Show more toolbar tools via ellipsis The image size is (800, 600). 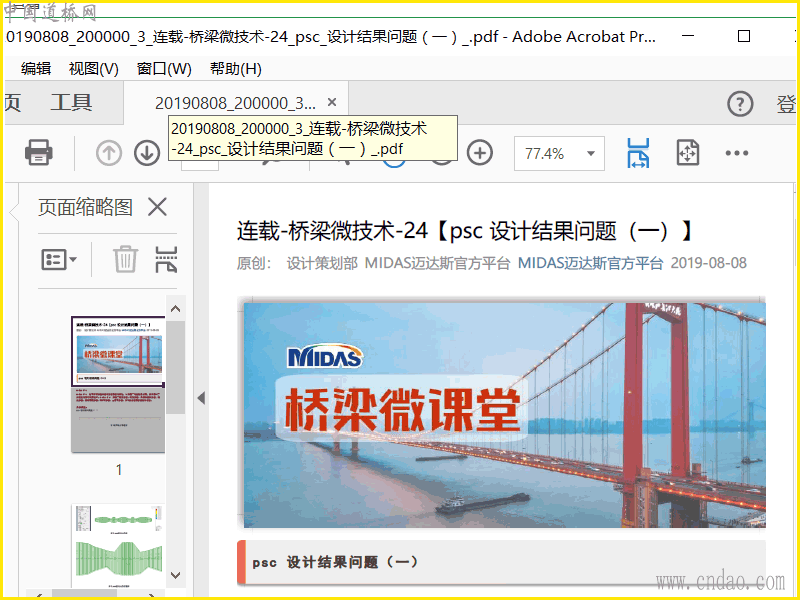tap(737, 153)
